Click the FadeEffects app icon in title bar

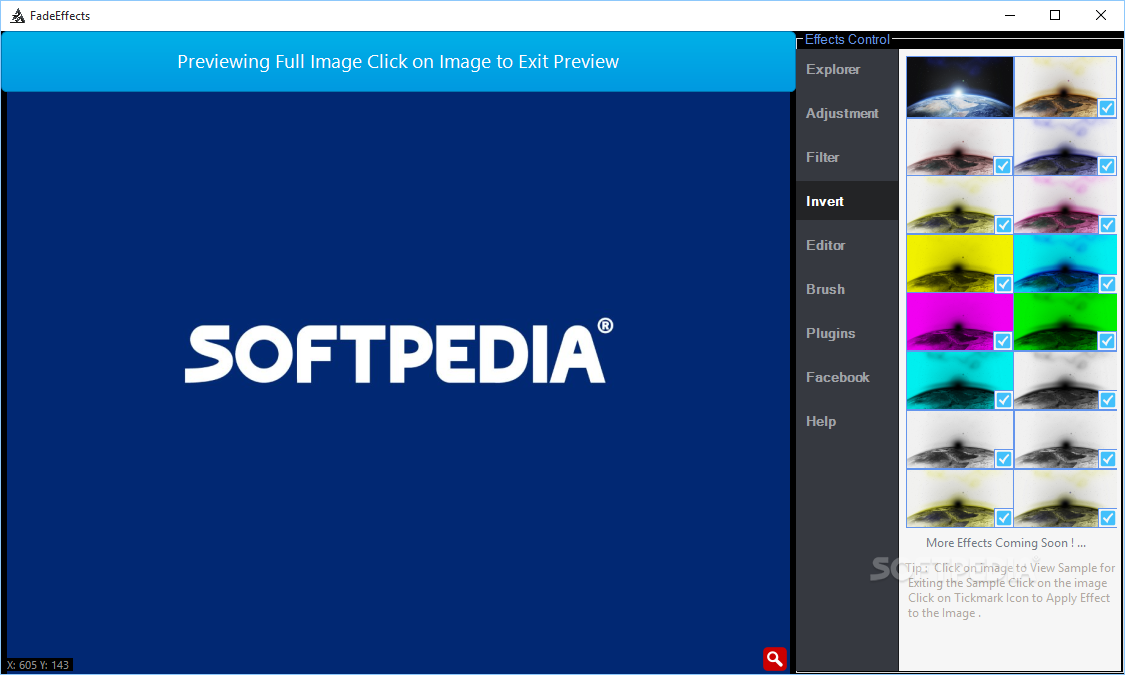click(17, 16)
